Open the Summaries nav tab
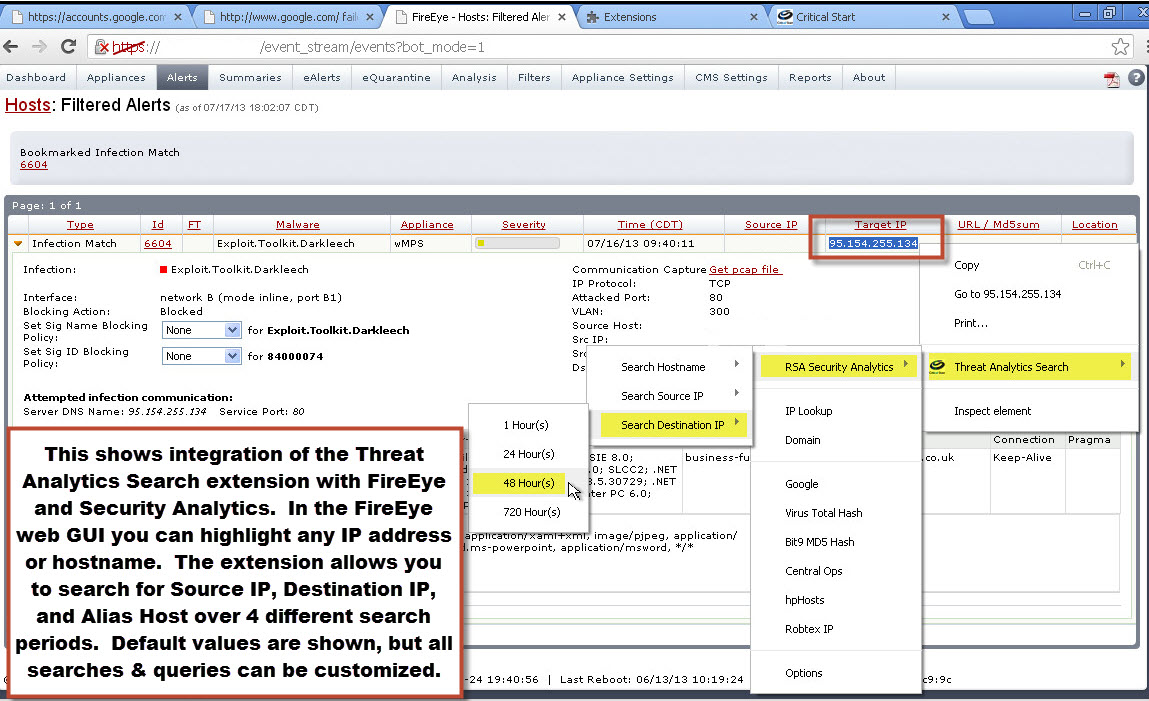The height and width of the screenshot is (701, 1149). [x=250, y=77]
